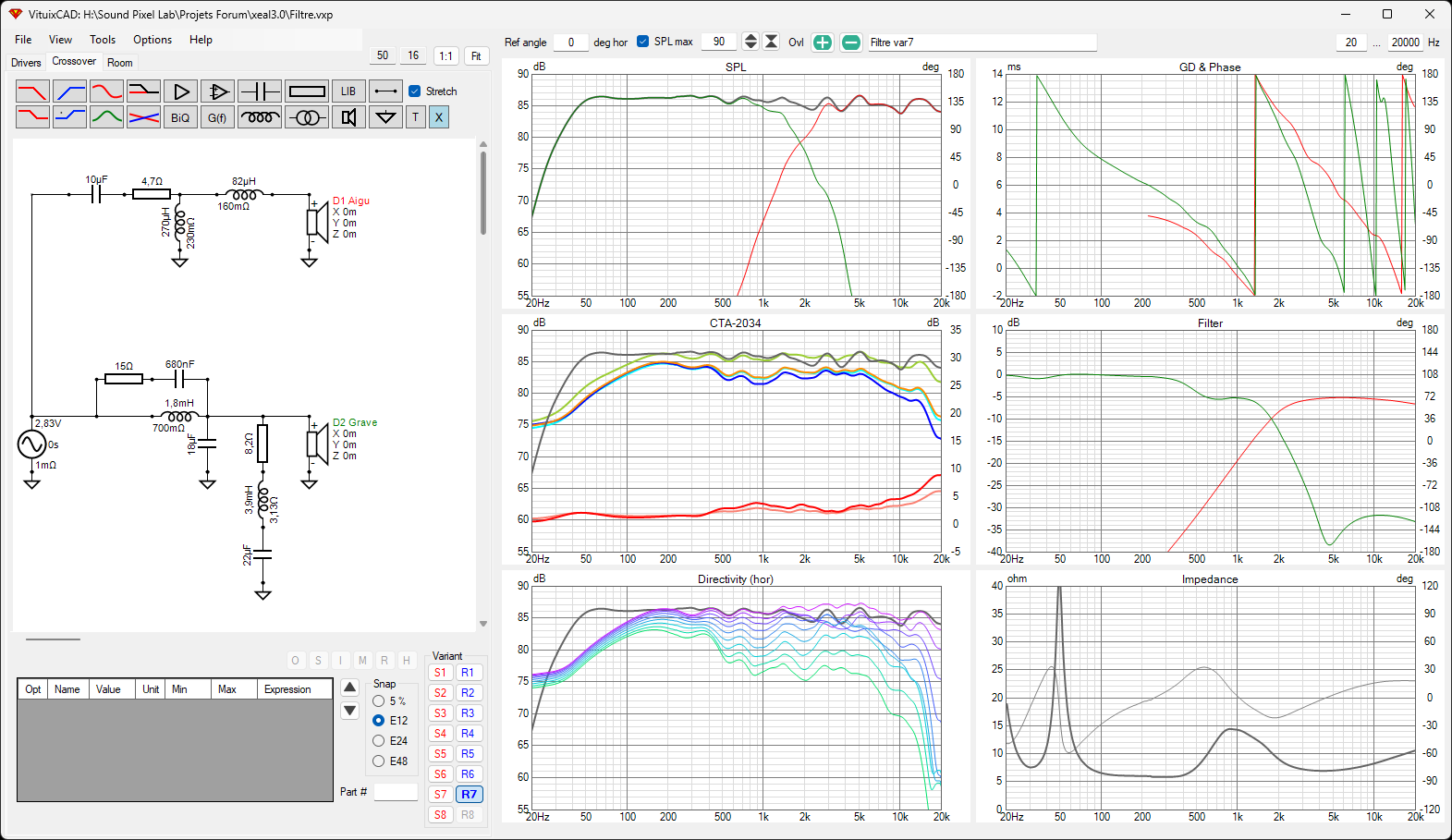The image size is (1452, 840).
Task: Select the E48 snap option
Action: pyautogui.click(x=378, y=761)
